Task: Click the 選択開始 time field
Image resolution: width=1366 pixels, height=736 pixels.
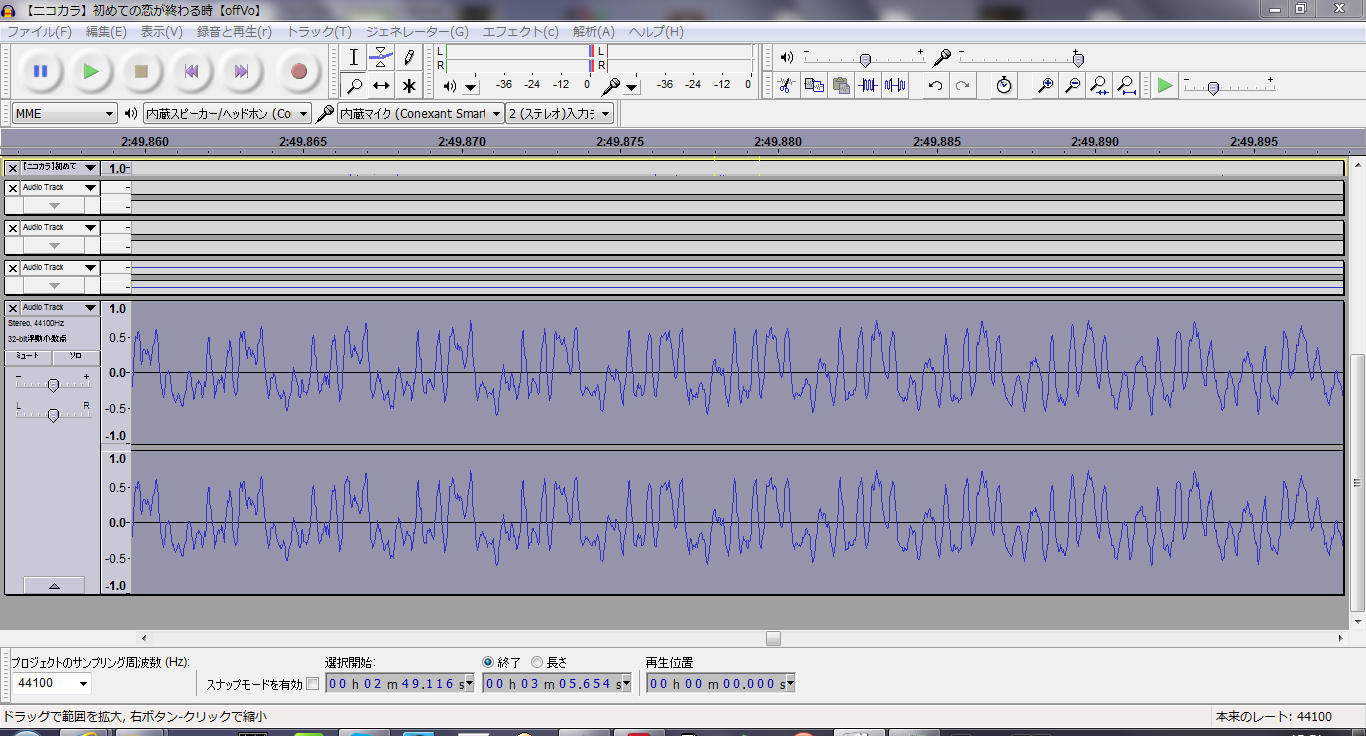Action: 399,684
